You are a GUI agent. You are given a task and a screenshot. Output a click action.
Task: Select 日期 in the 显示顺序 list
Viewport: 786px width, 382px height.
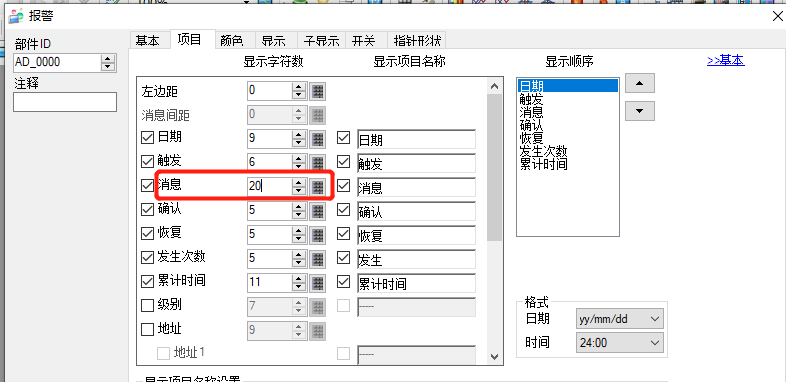(567, 86)
